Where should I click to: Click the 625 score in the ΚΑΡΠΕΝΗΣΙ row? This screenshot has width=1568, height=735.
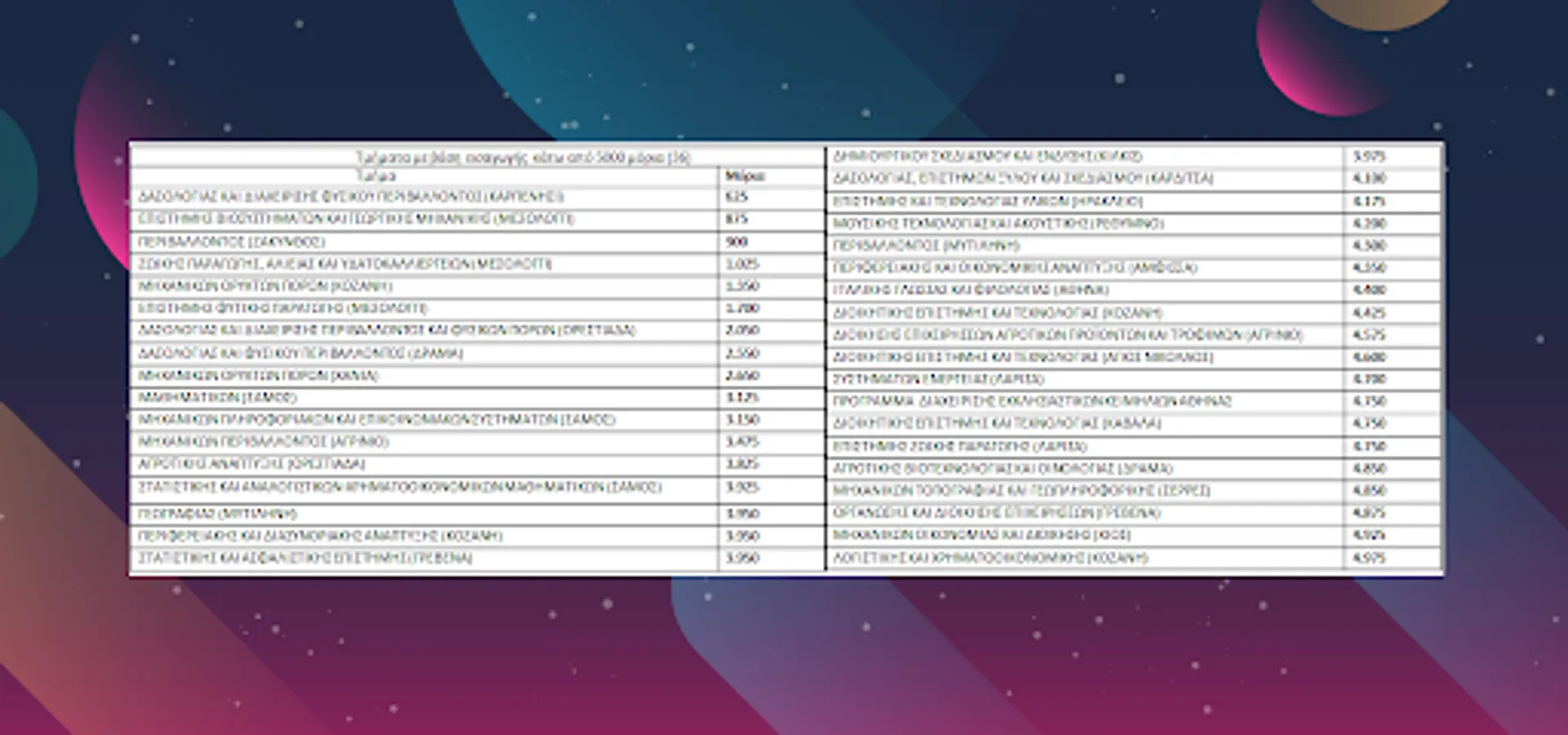(x=736, y=197)
